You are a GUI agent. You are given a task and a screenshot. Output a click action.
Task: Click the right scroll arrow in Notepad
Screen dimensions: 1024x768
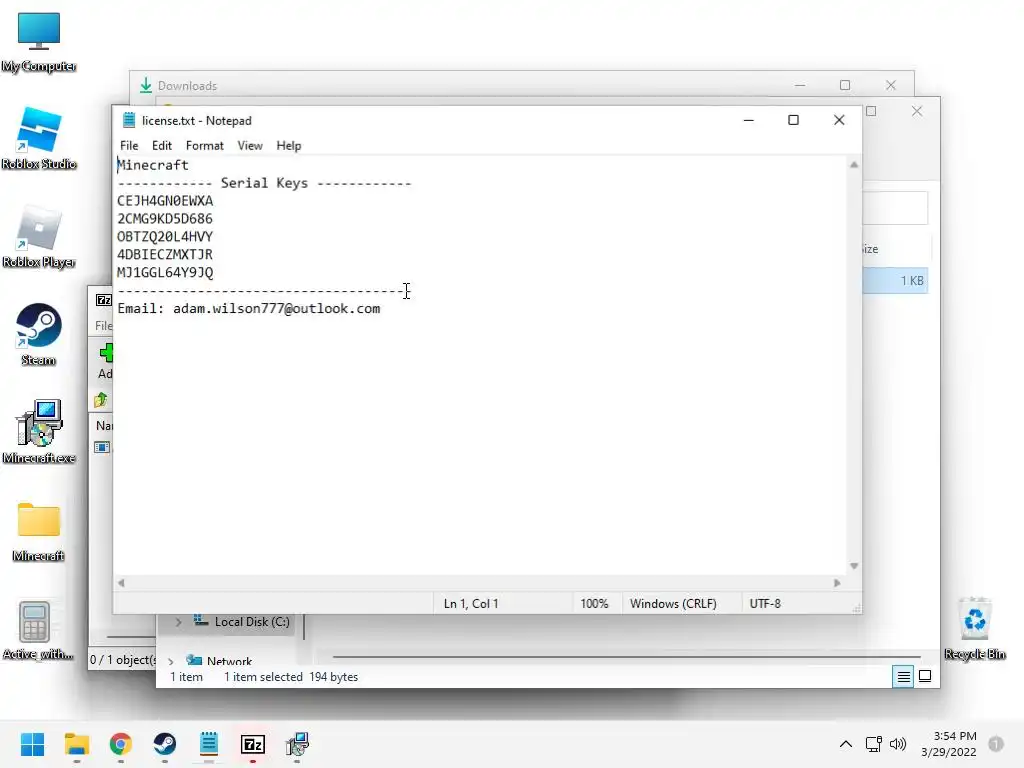837,583
